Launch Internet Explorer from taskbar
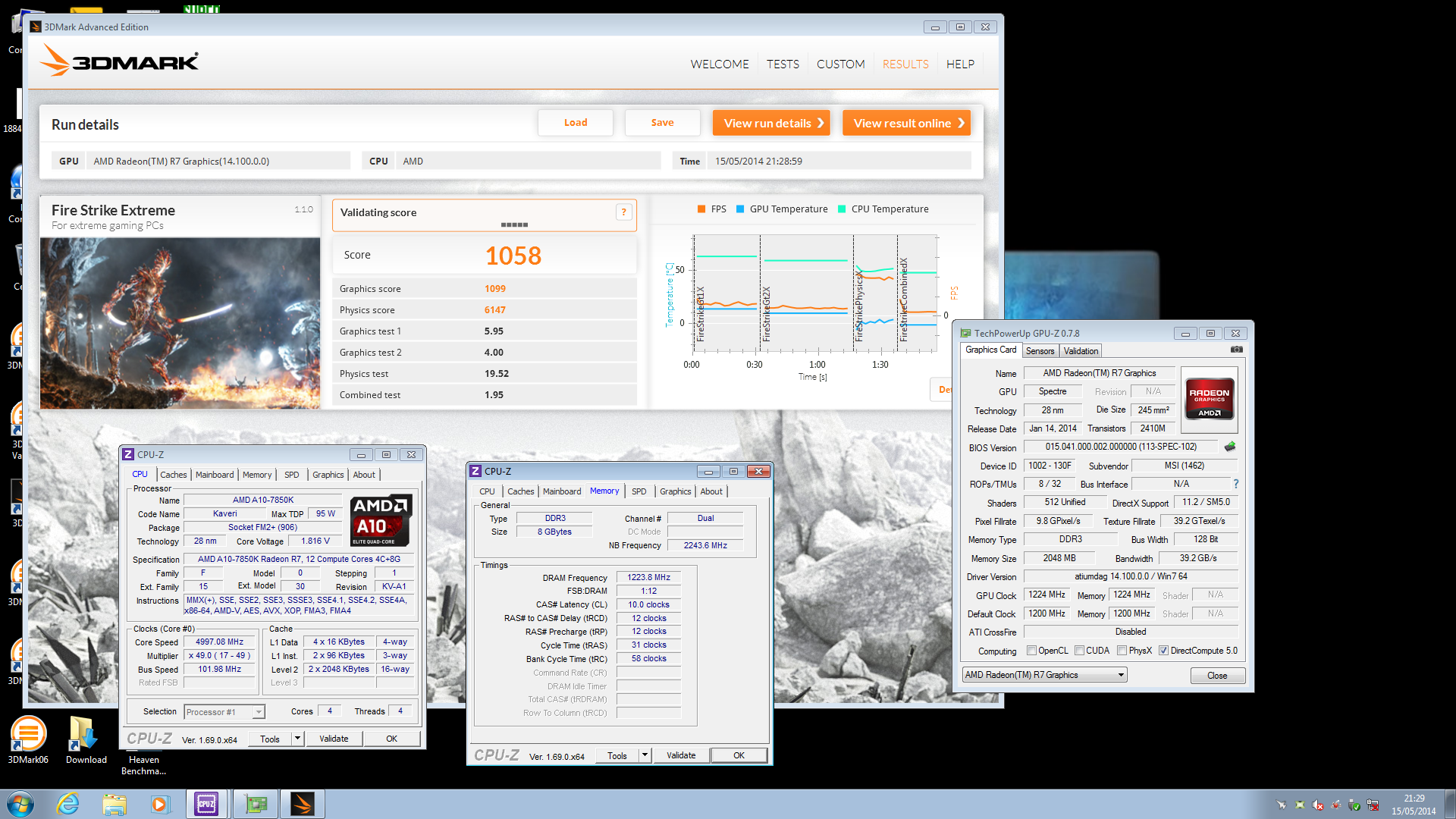 tap(68, 804)
